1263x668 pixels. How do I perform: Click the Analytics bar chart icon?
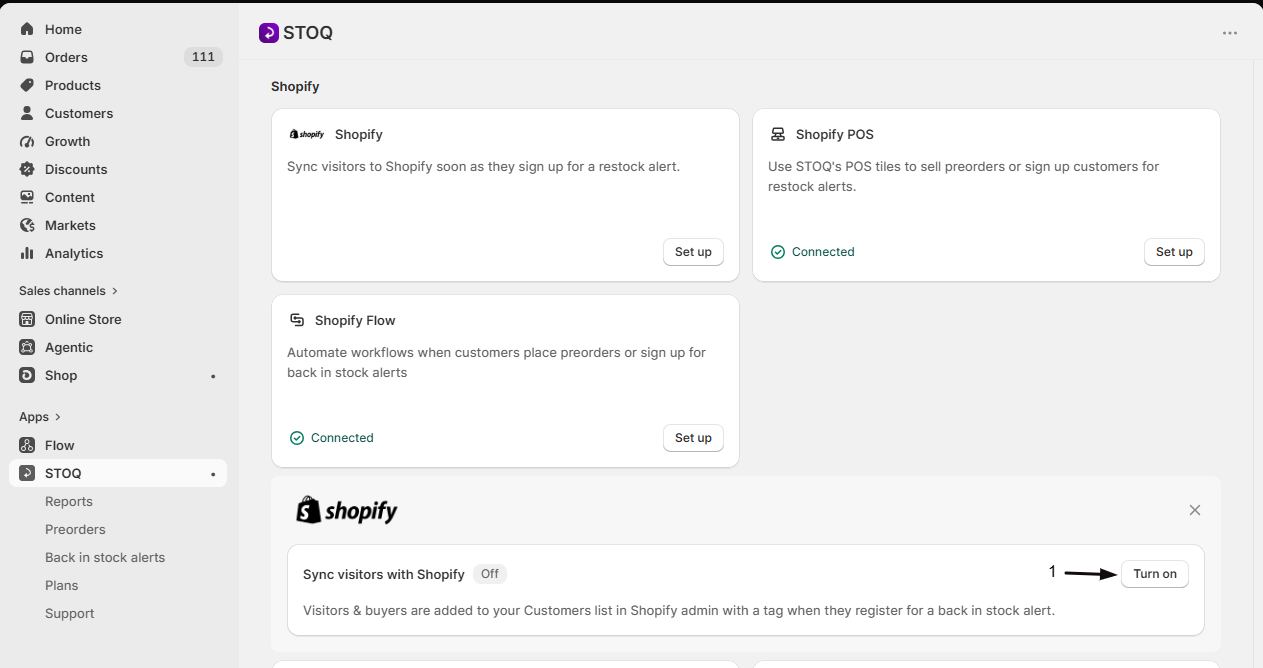(27, 253)
